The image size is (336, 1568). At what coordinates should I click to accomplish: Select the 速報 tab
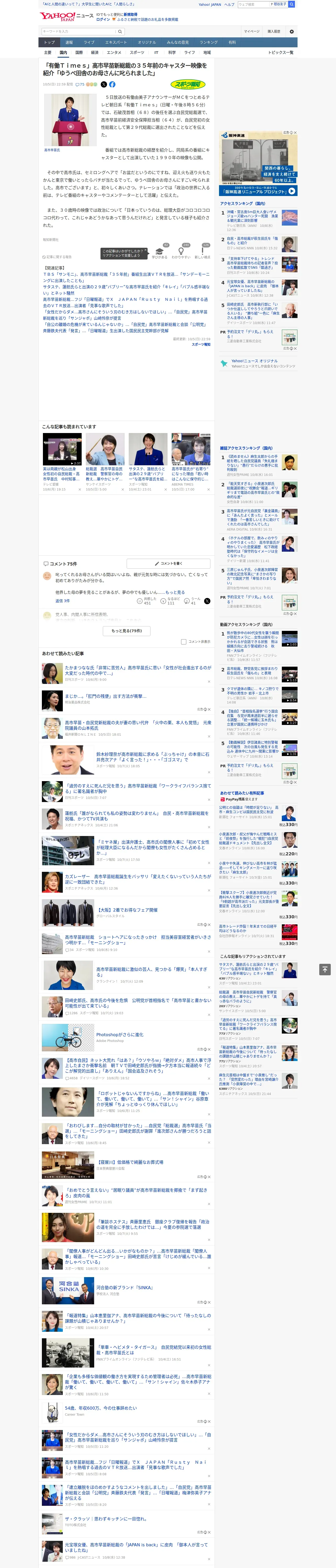(x=69, y=42)
